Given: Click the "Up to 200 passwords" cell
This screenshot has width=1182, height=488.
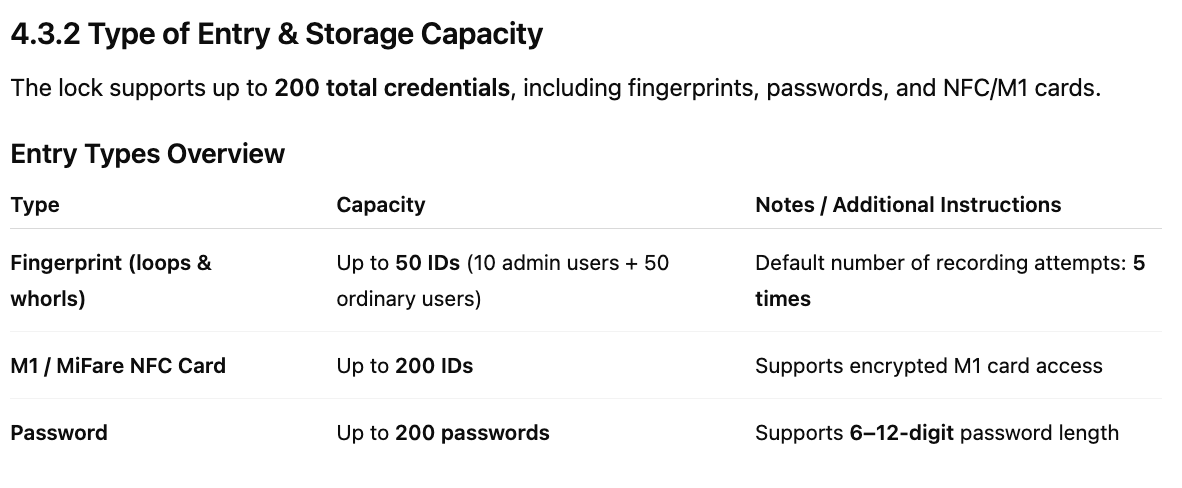Looking at the screenshot, I should pyautogui.click(x=442, y=433).
